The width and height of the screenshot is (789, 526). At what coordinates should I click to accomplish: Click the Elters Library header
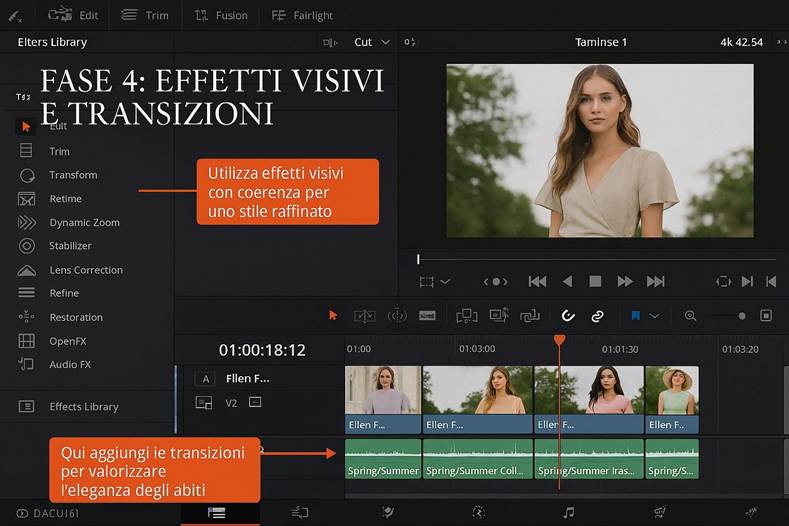(52, 42)
